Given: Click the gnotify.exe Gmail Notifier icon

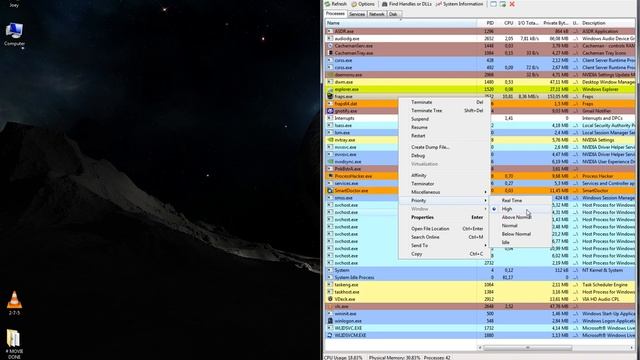Looking at the screenshot, I should (330, 111).
